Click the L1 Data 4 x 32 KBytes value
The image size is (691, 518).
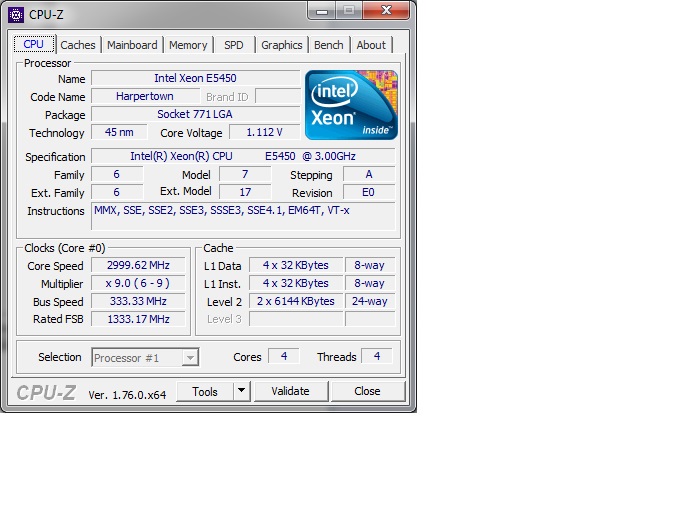296,265
